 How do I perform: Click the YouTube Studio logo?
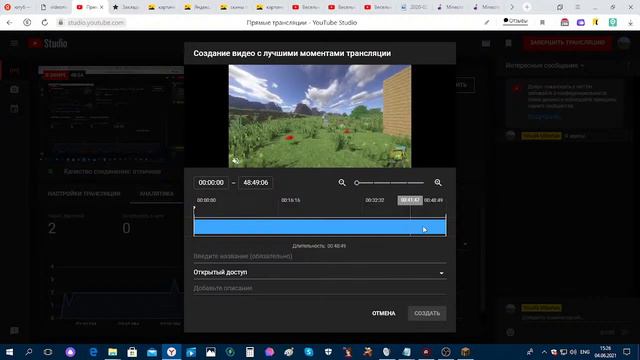click(48, 43)
